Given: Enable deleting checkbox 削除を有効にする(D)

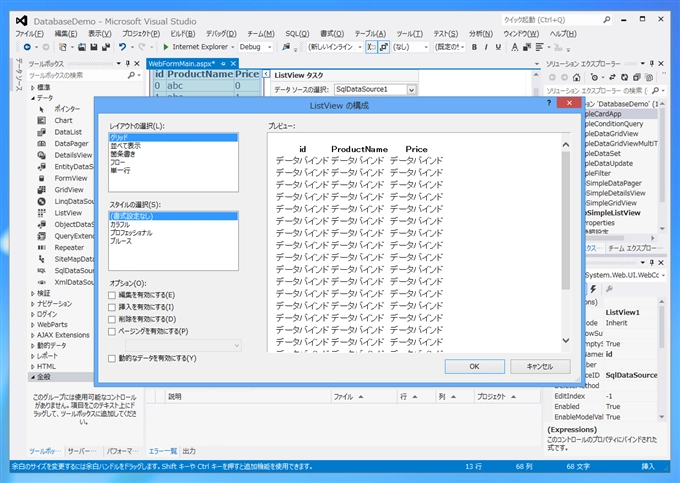Looking at the screenshot, I should click(x=112, y=320).
